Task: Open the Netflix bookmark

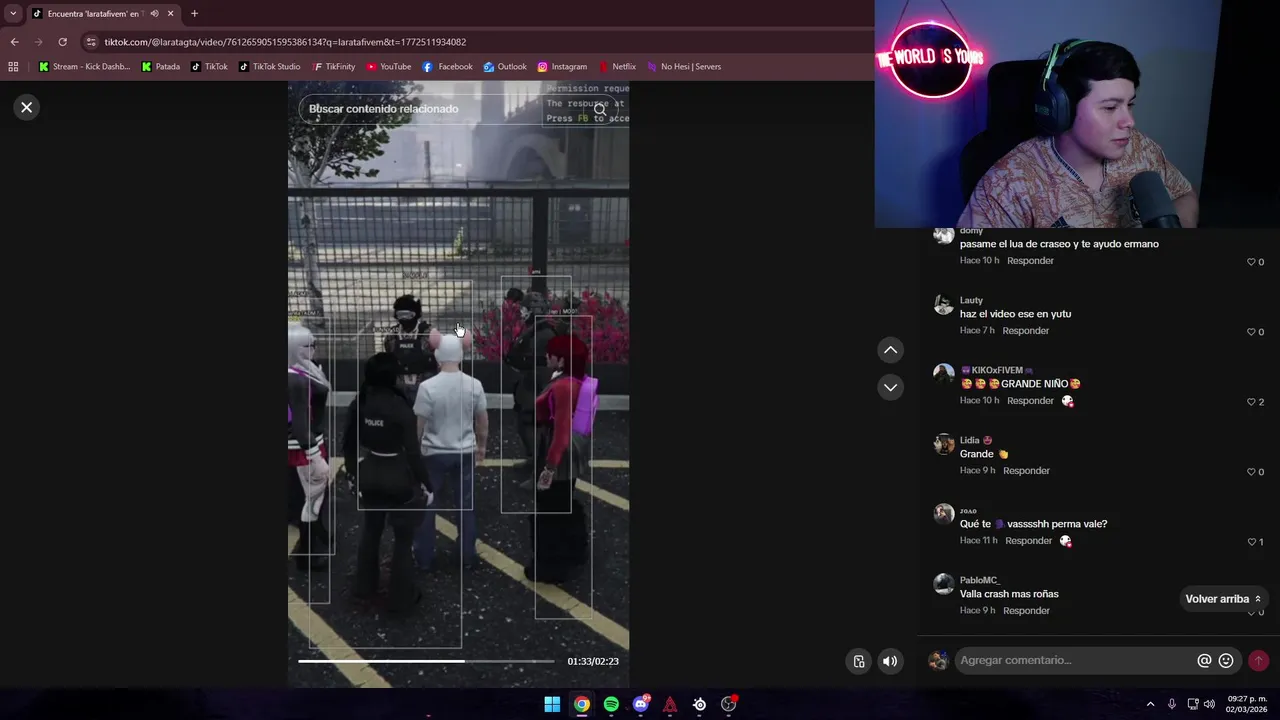Action: click(617, 67)
